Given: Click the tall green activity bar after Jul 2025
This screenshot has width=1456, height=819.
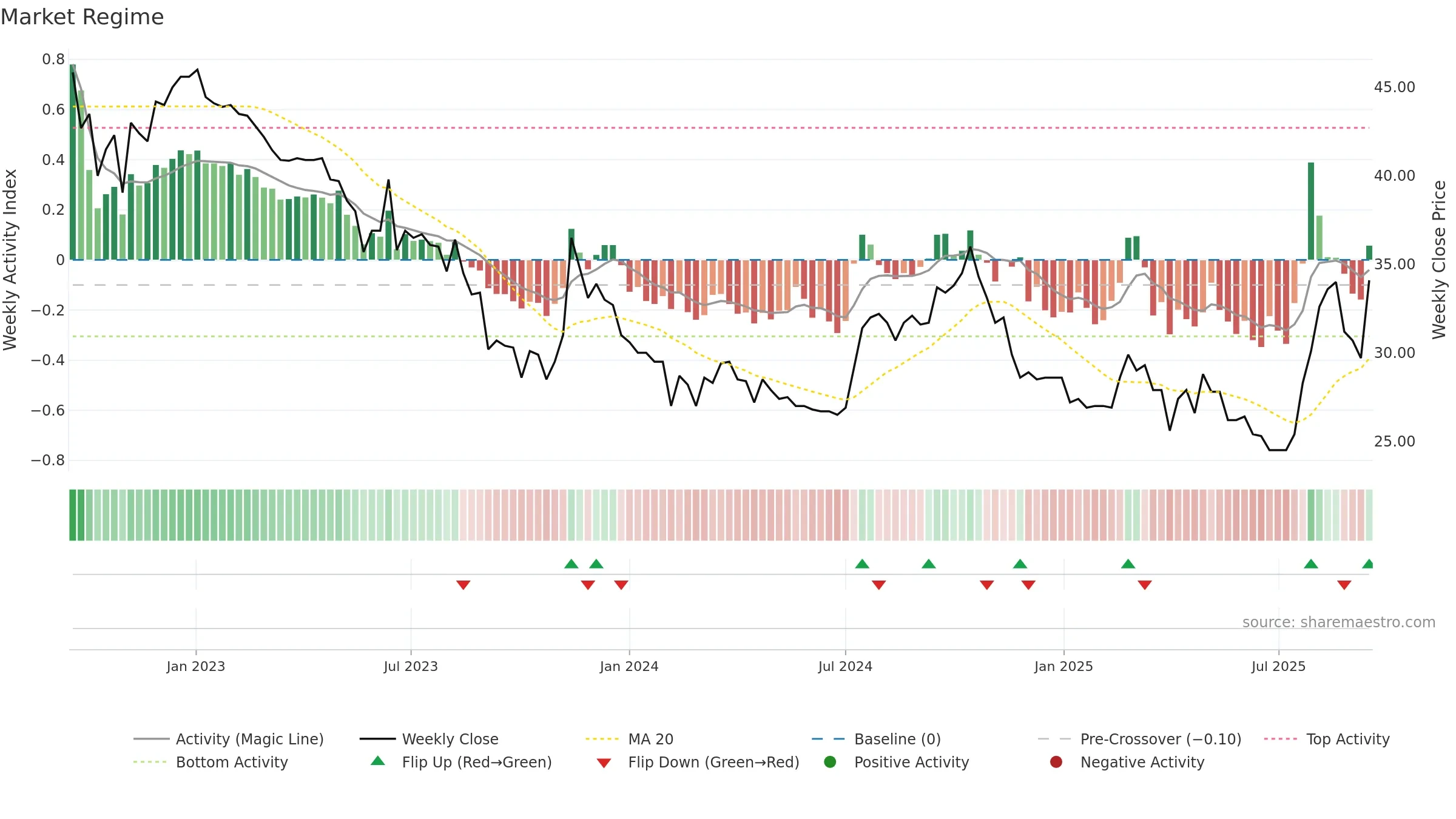Looking at the screenshot, I should (x=1311, y=211).
